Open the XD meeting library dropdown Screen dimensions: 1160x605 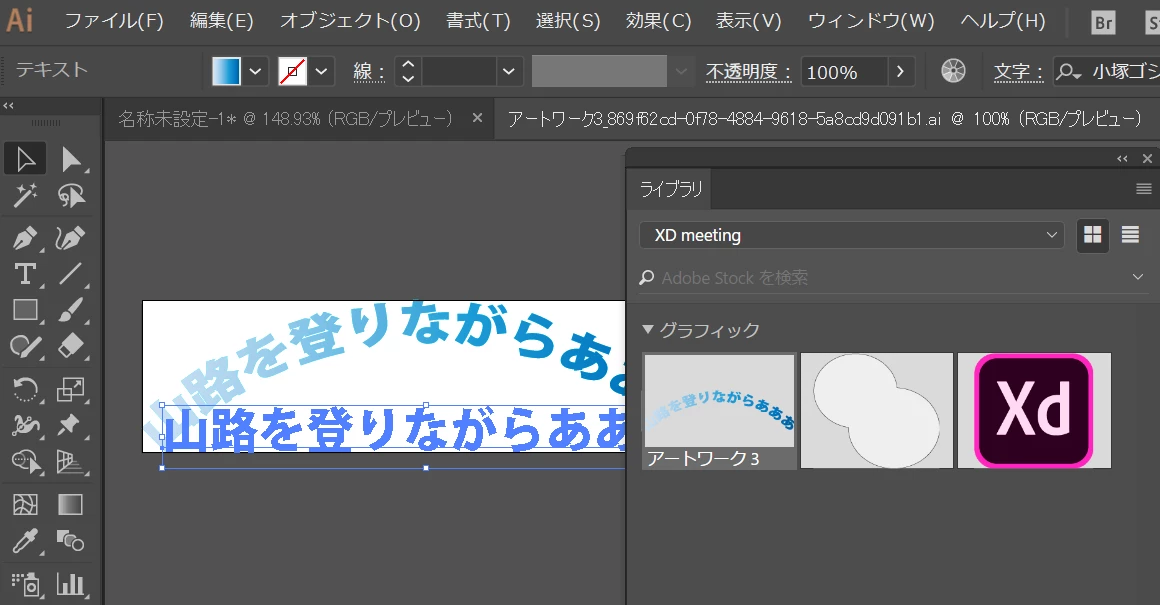(x=852, y=235)
